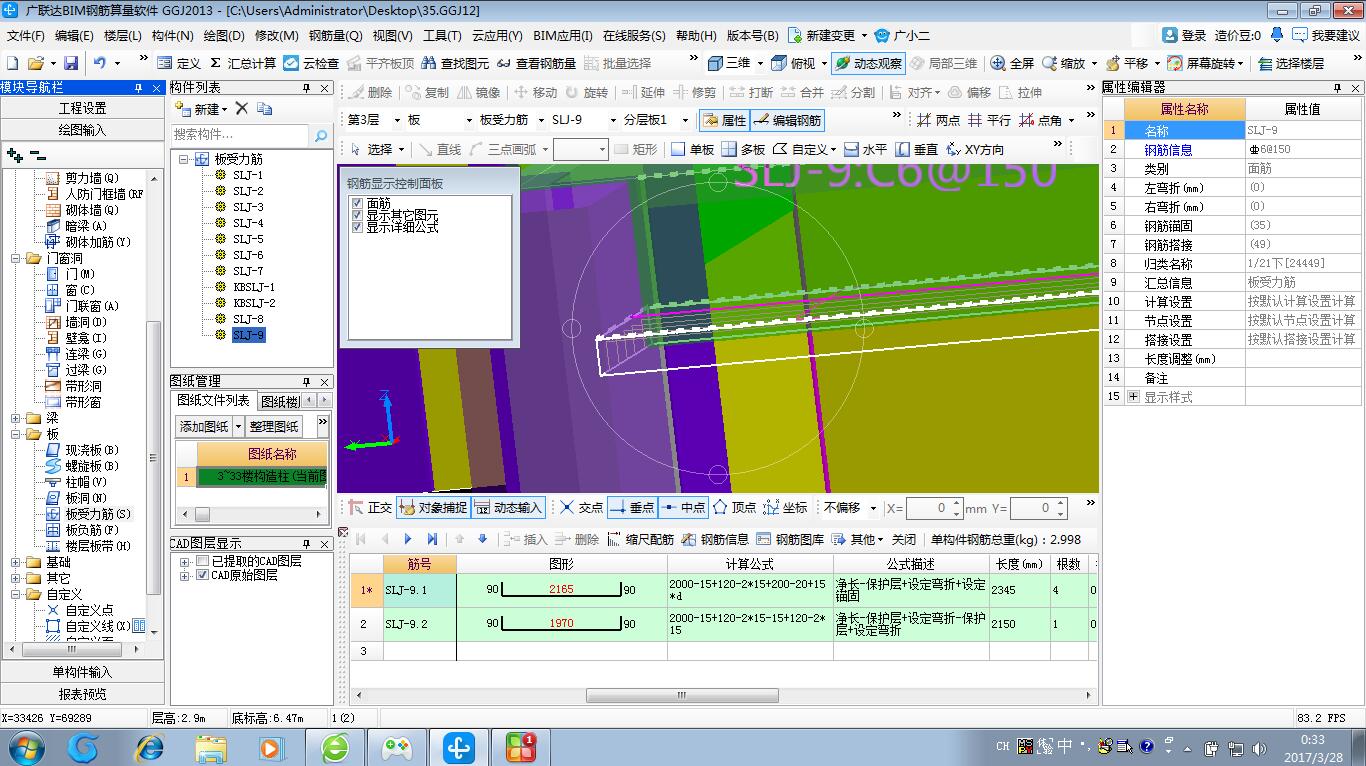This screenshot has height=766, width=1366.
Task: Toggle 中点 midpoint snap
Action: (684, 508)
